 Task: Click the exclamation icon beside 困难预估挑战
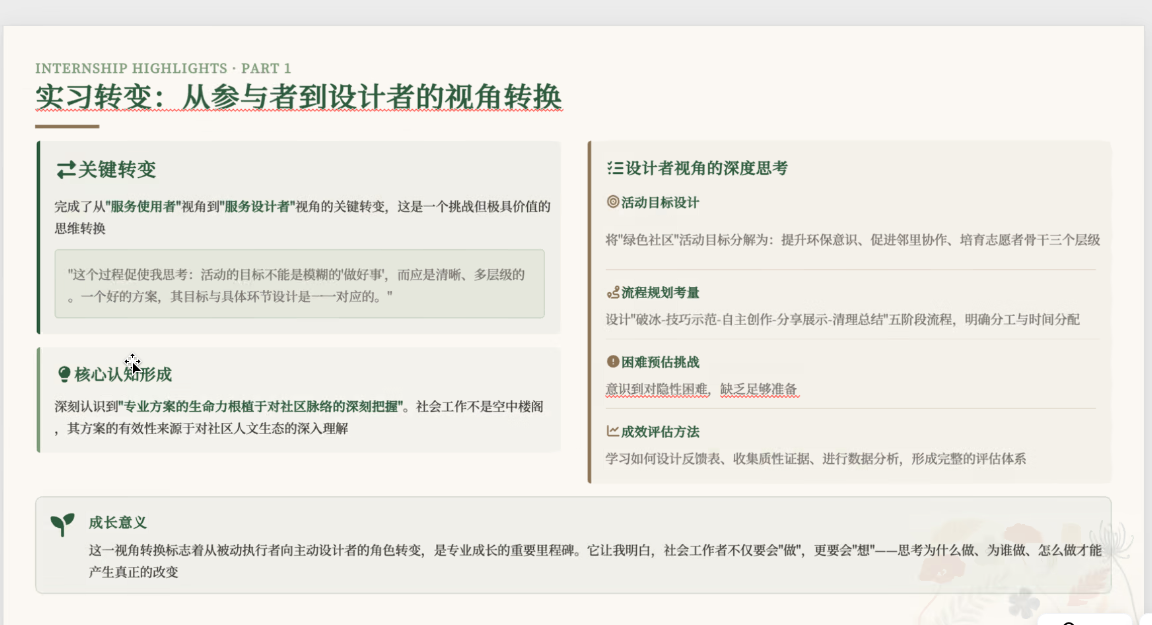click(613, 362)
